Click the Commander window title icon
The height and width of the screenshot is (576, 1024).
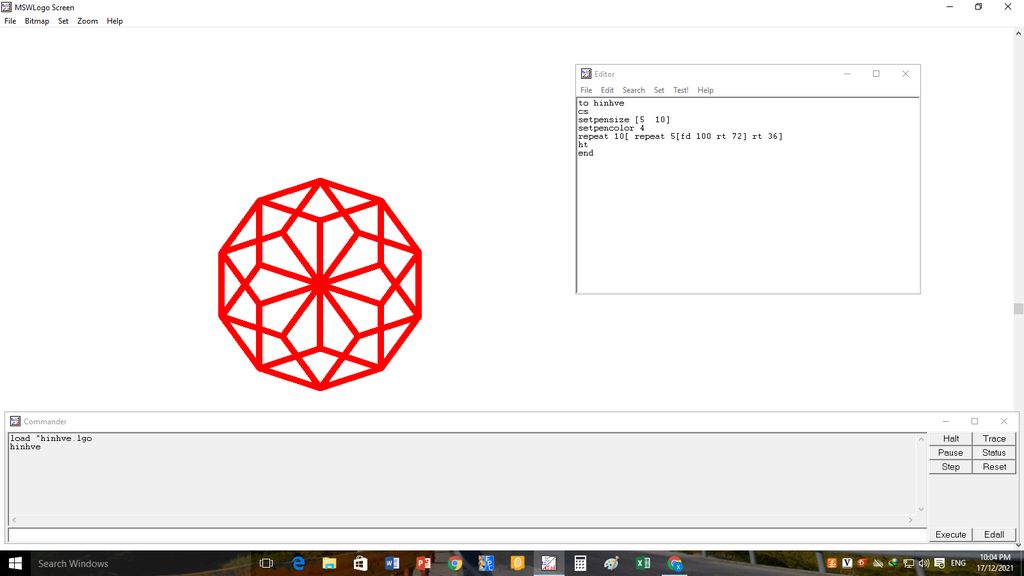click(x=15, y=421)
